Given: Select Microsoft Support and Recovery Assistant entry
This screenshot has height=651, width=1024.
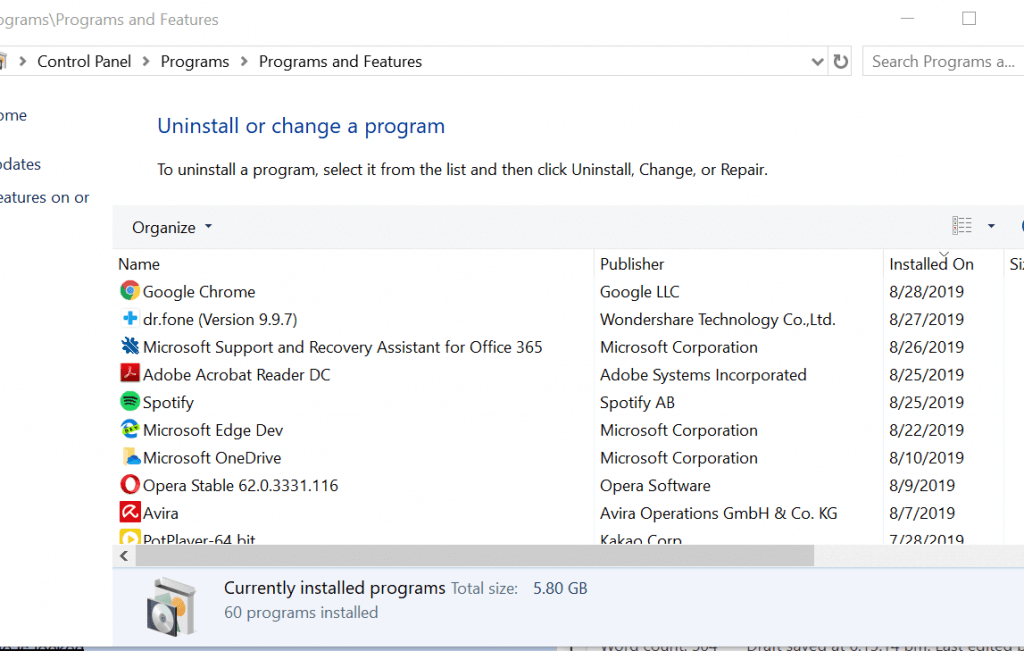Looking at the screenshot, I should tap(342, 347).
